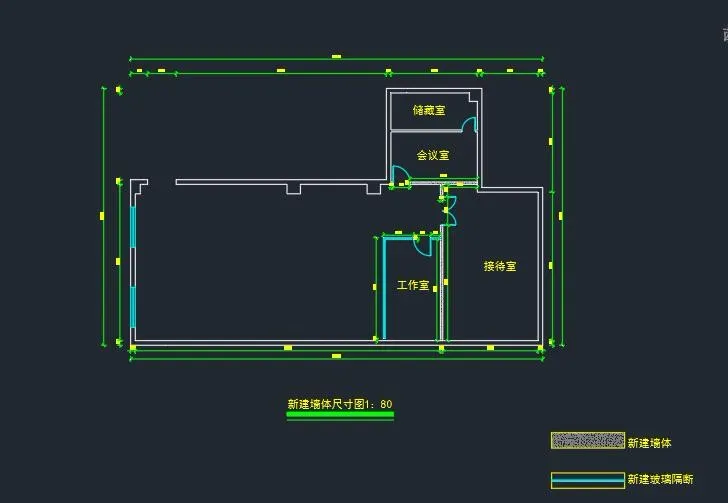Select the 储藏室 door swing arc
The height and width of the screenshot is (503, 728).
click(469, 124)
